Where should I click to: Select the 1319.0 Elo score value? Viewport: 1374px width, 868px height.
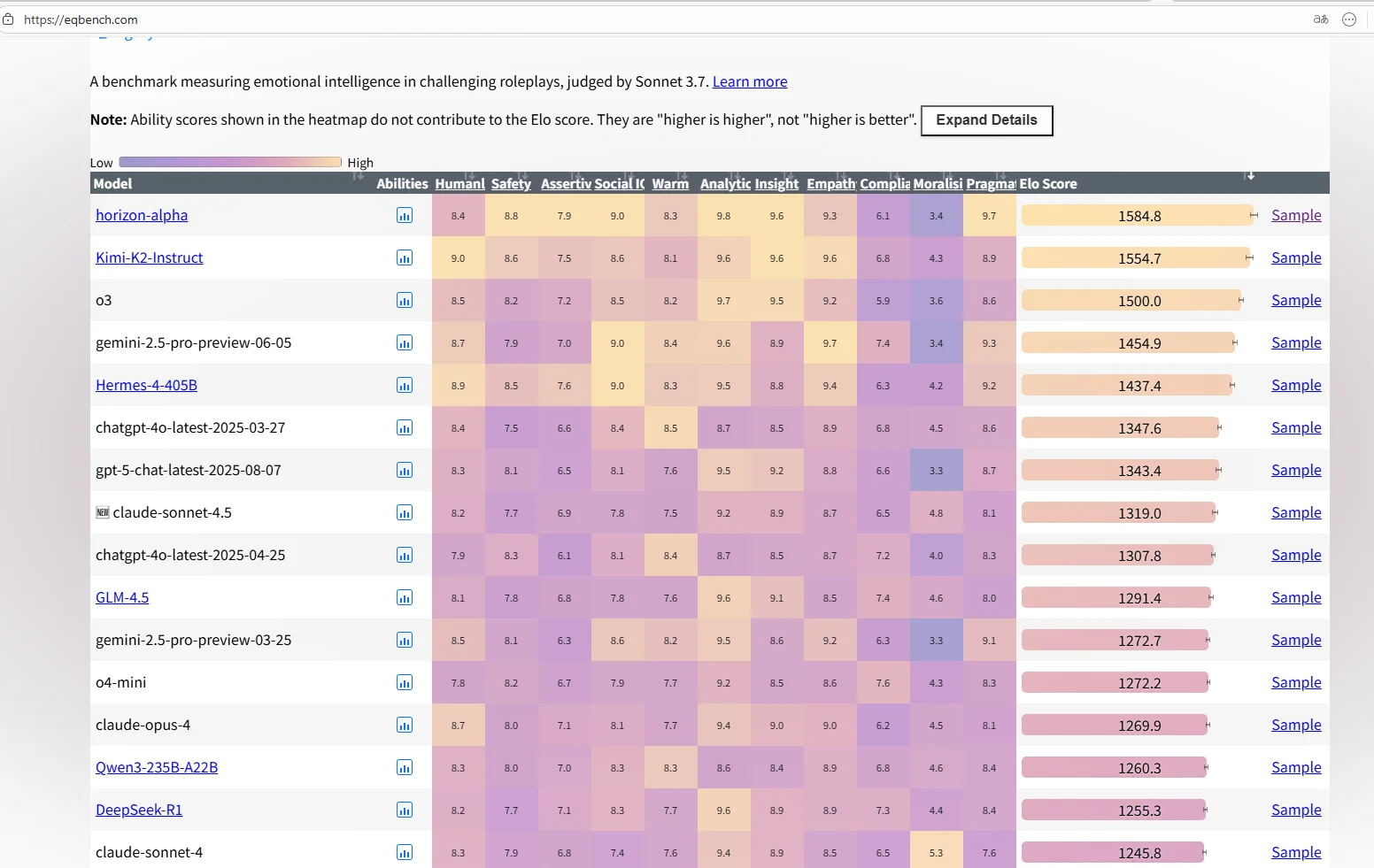(x=1139, y=513)
